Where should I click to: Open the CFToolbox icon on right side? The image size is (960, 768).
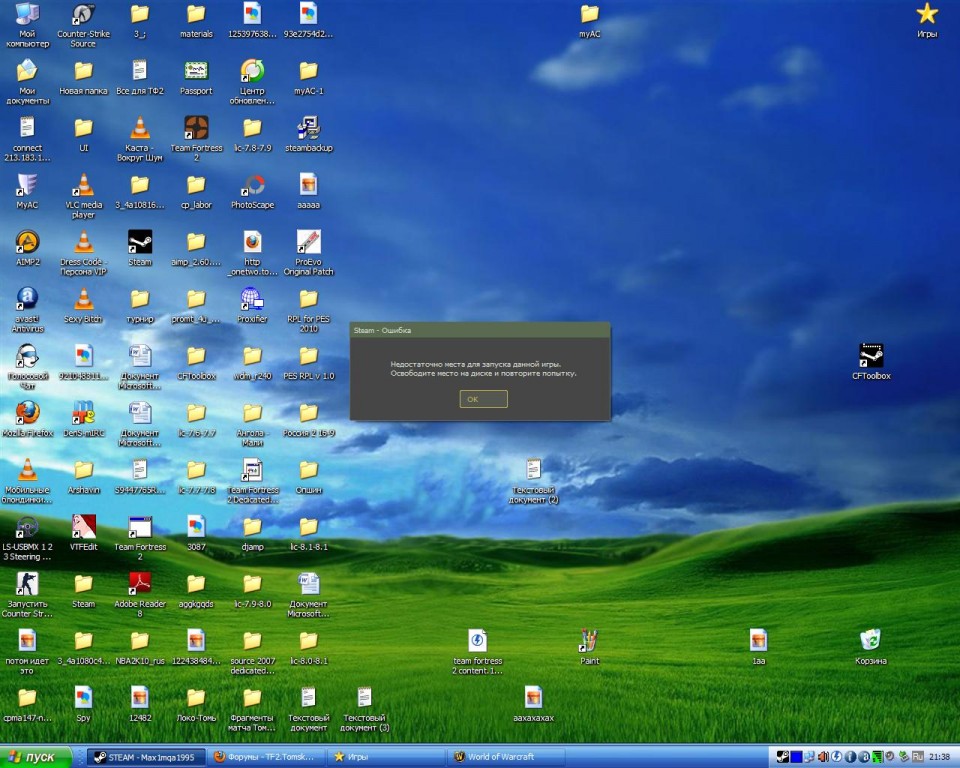[x=871, y=363]
